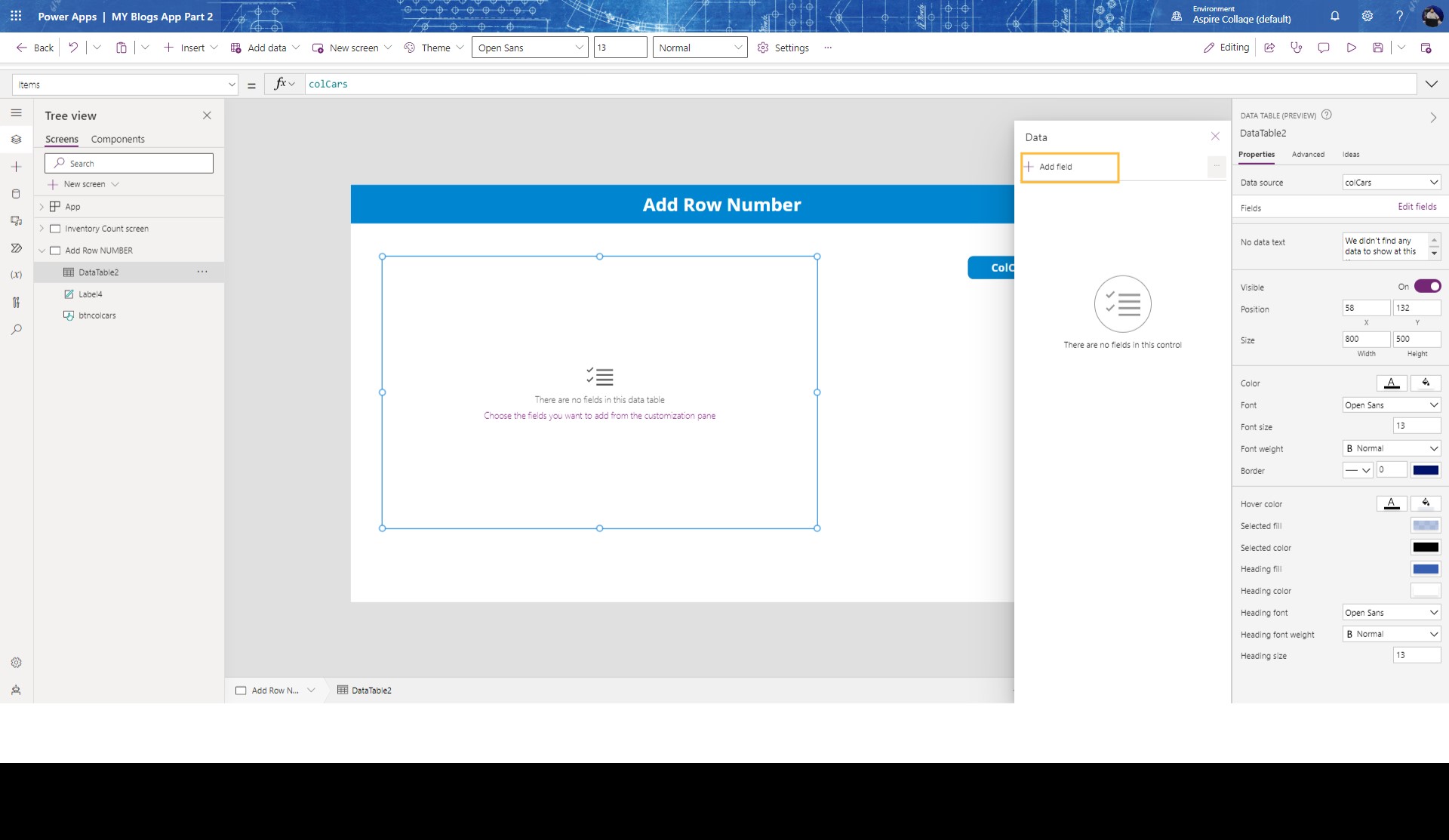Run the app with the Preview play icon

pyautogui.click(x=1352, y=47)
